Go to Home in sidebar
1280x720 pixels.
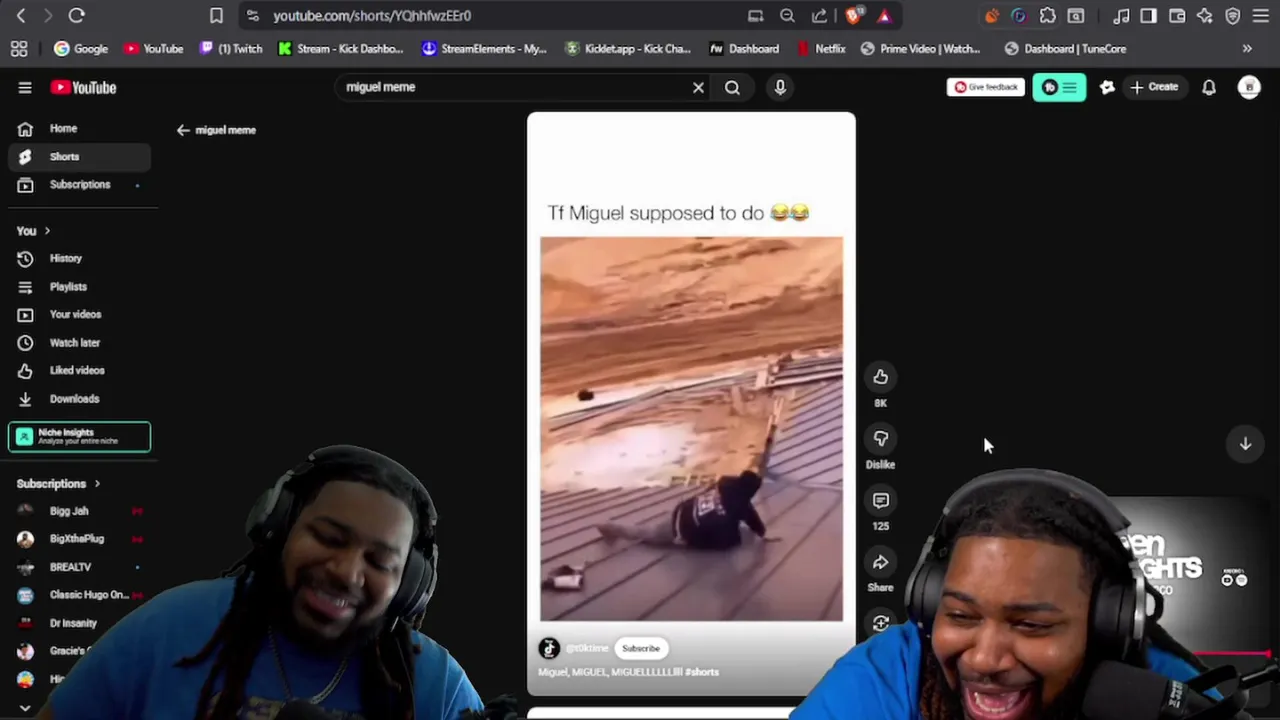tap(79, 128)
